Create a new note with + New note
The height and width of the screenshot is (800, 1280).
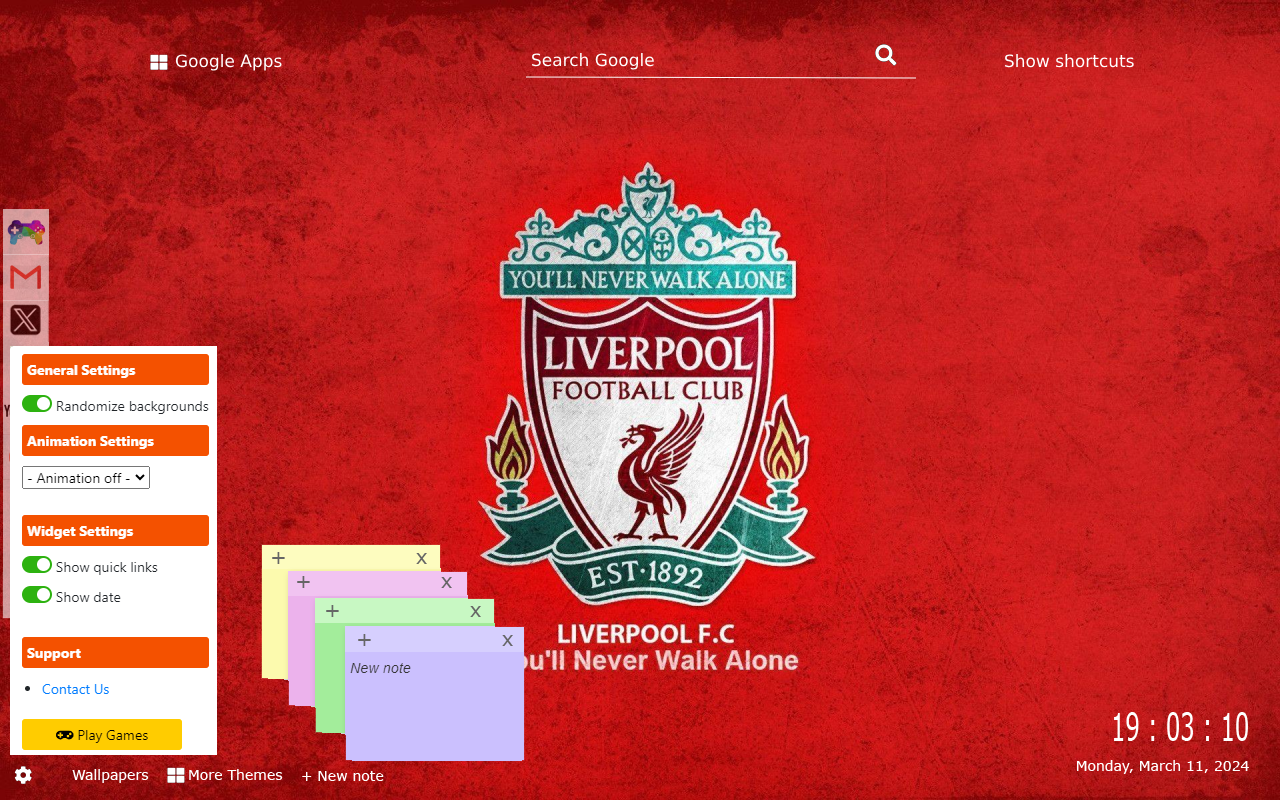(x=342, y=776)
